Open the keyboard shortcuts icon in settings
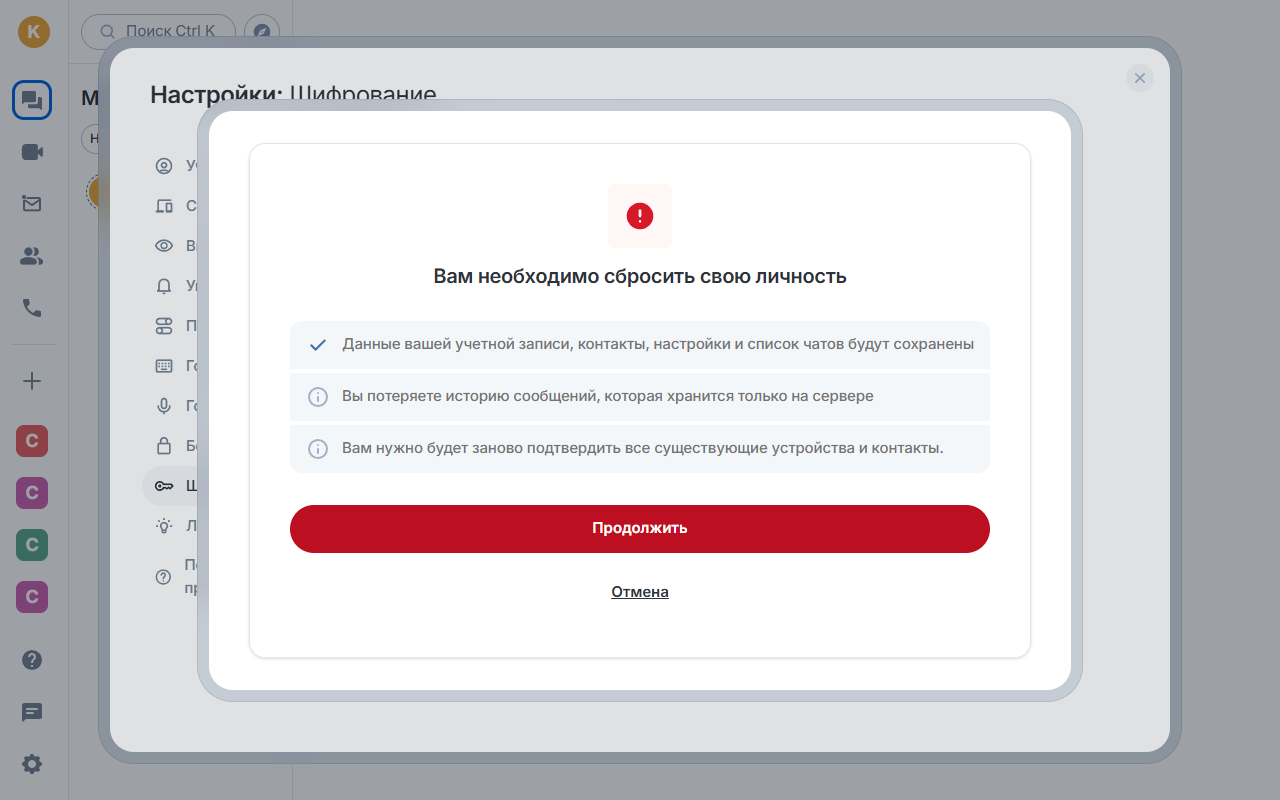The image size is (1280, 800). tap(164, 366)
